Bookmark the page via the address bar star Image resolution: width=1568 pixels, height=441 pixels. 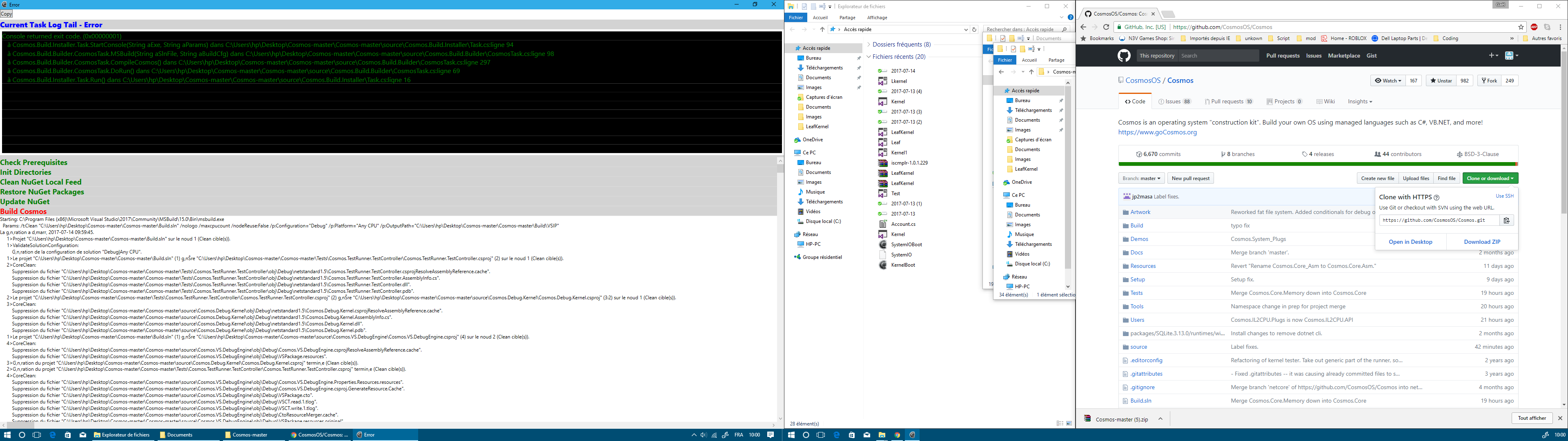pyautogui.click(x=1522, y=27)
